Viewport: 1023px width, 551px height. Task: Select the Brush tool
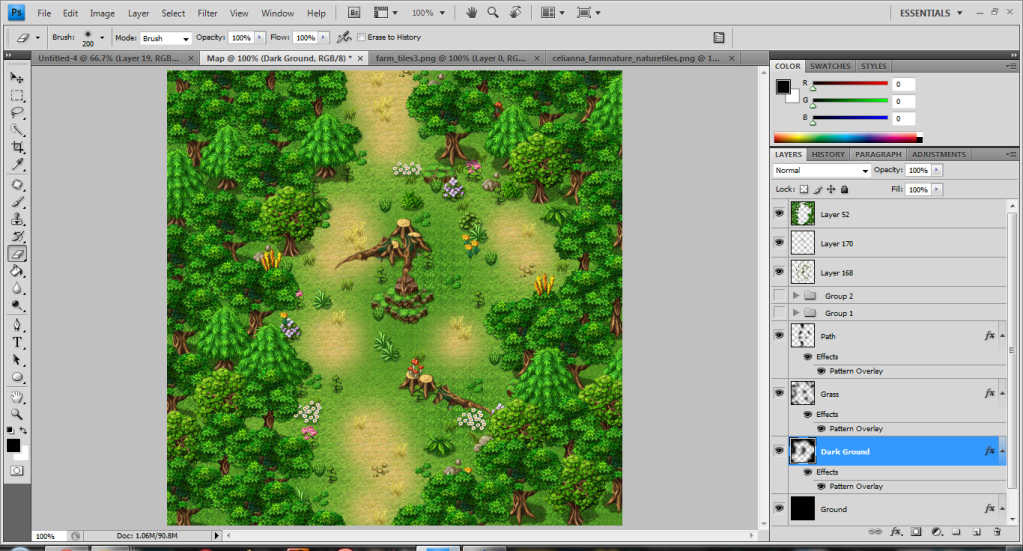17,202
